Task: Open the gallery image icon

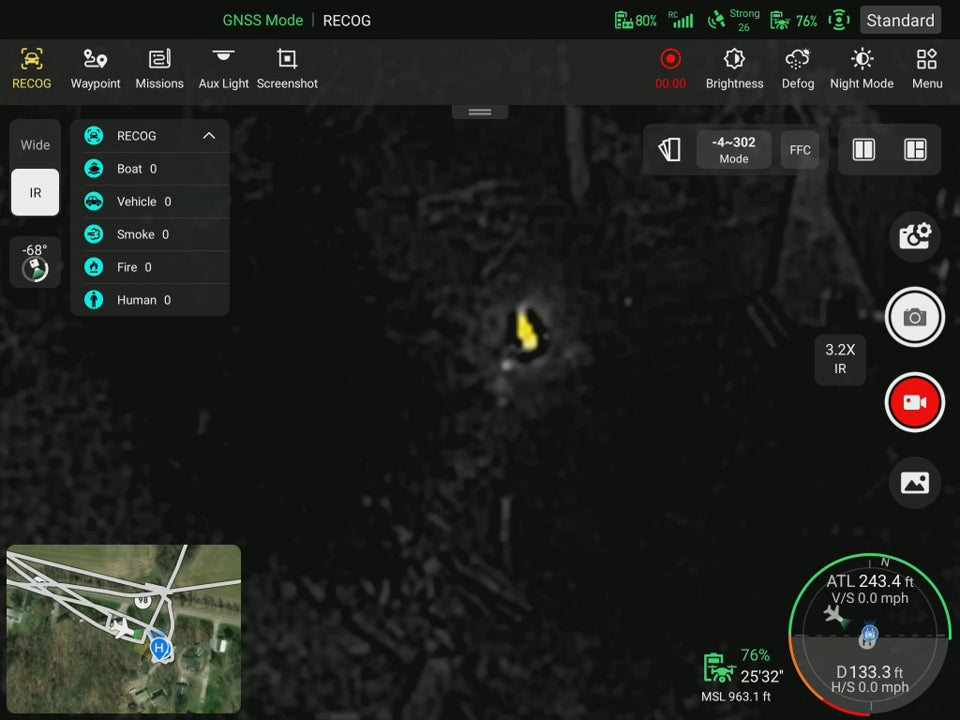Action: pyautogui.click(x=914, y=483)
